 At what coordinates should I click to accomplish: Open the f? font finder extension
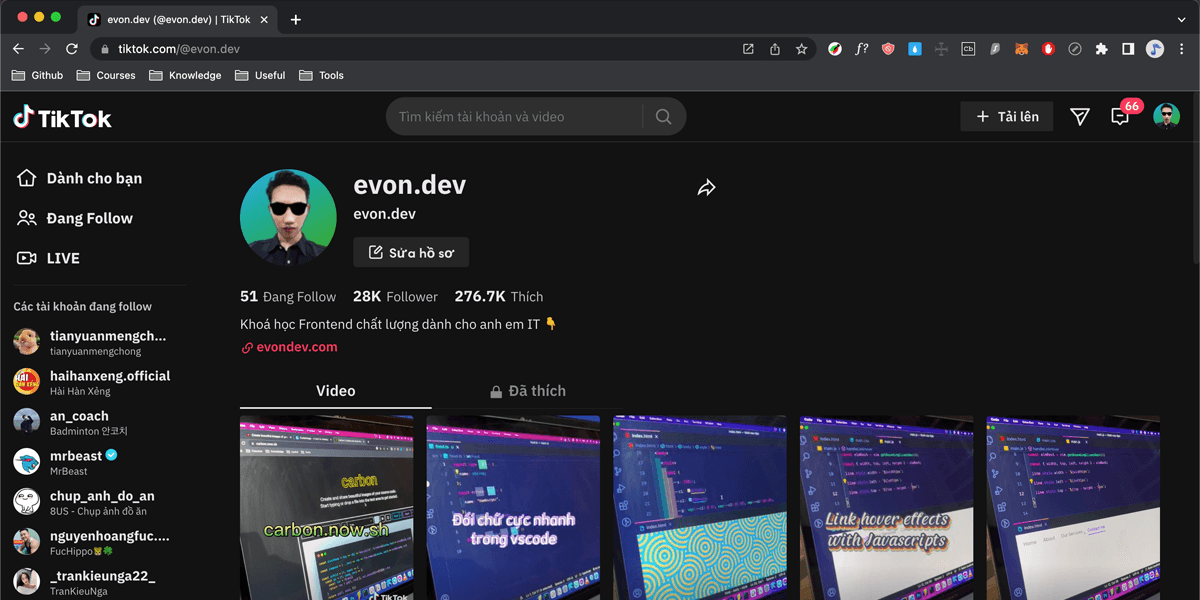862,49
